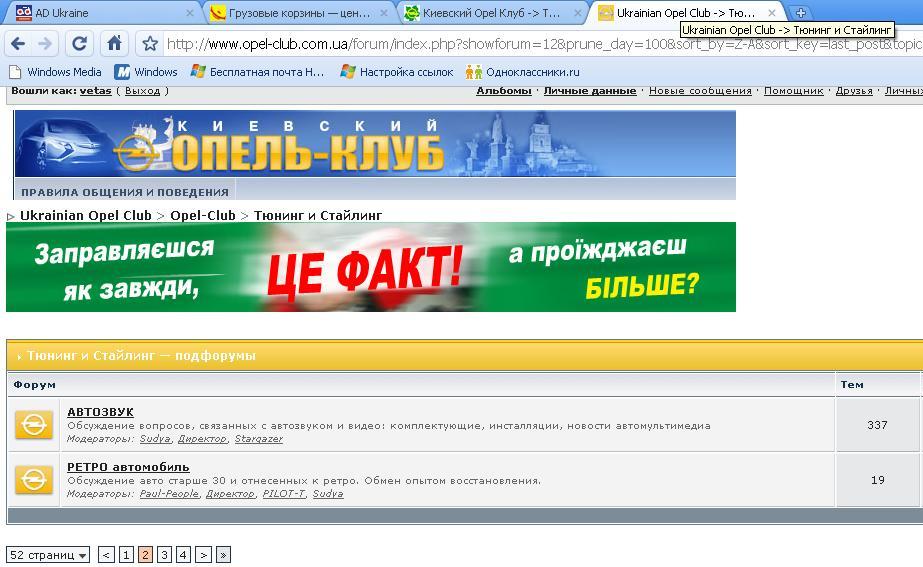Click the Тюнинг и Стайлинг breadcrumb text
Viewport: 923px width, 567px height.
coord(318,215)
